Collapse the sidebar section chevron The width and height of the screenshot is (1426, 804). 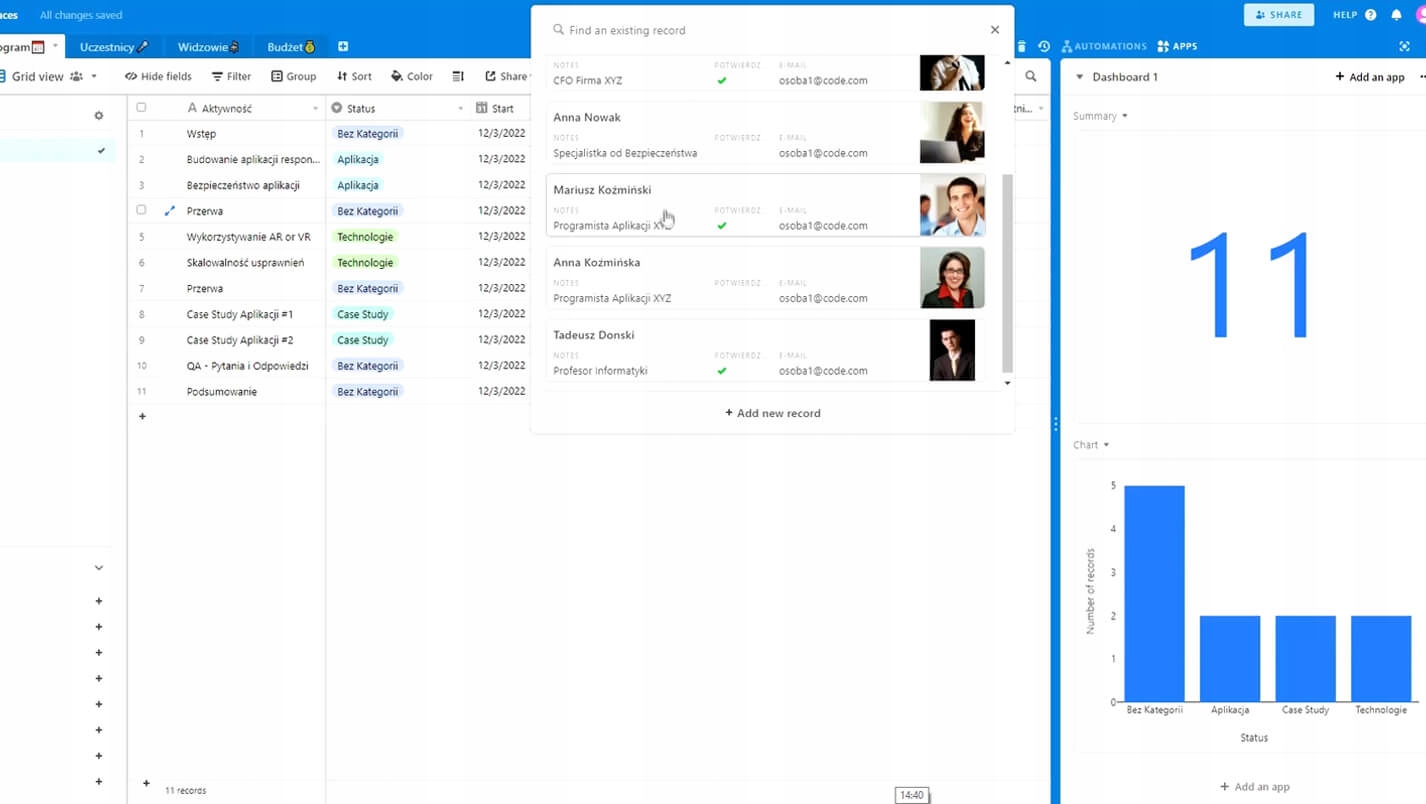point(99,568)
